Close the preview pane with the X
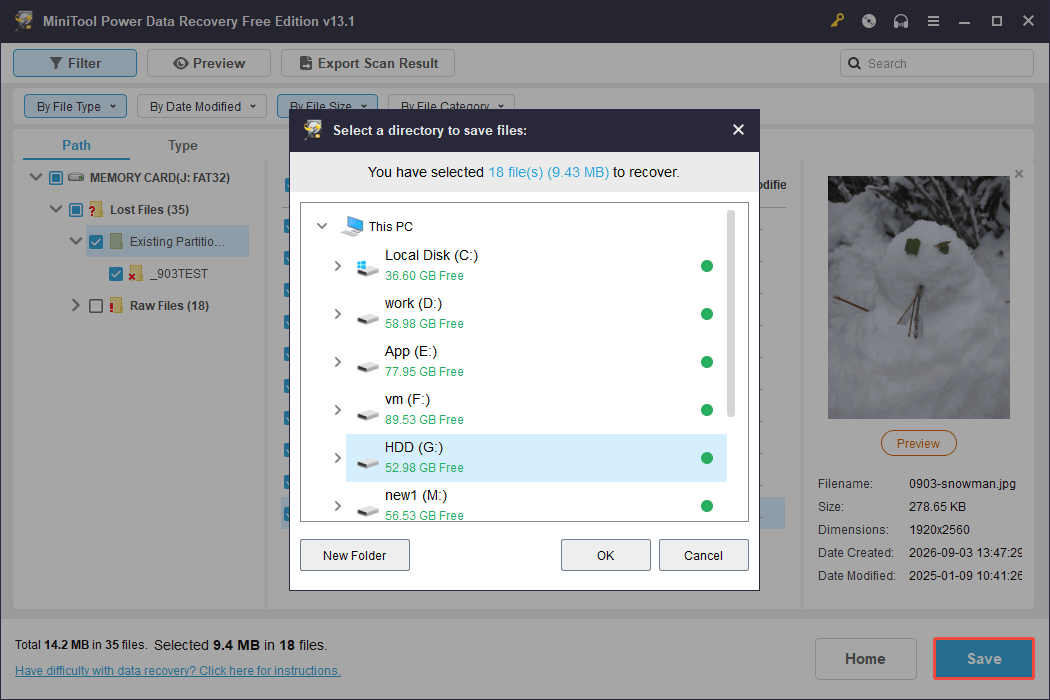Viewport: 1050px width, 700px height. point(1019,173)
